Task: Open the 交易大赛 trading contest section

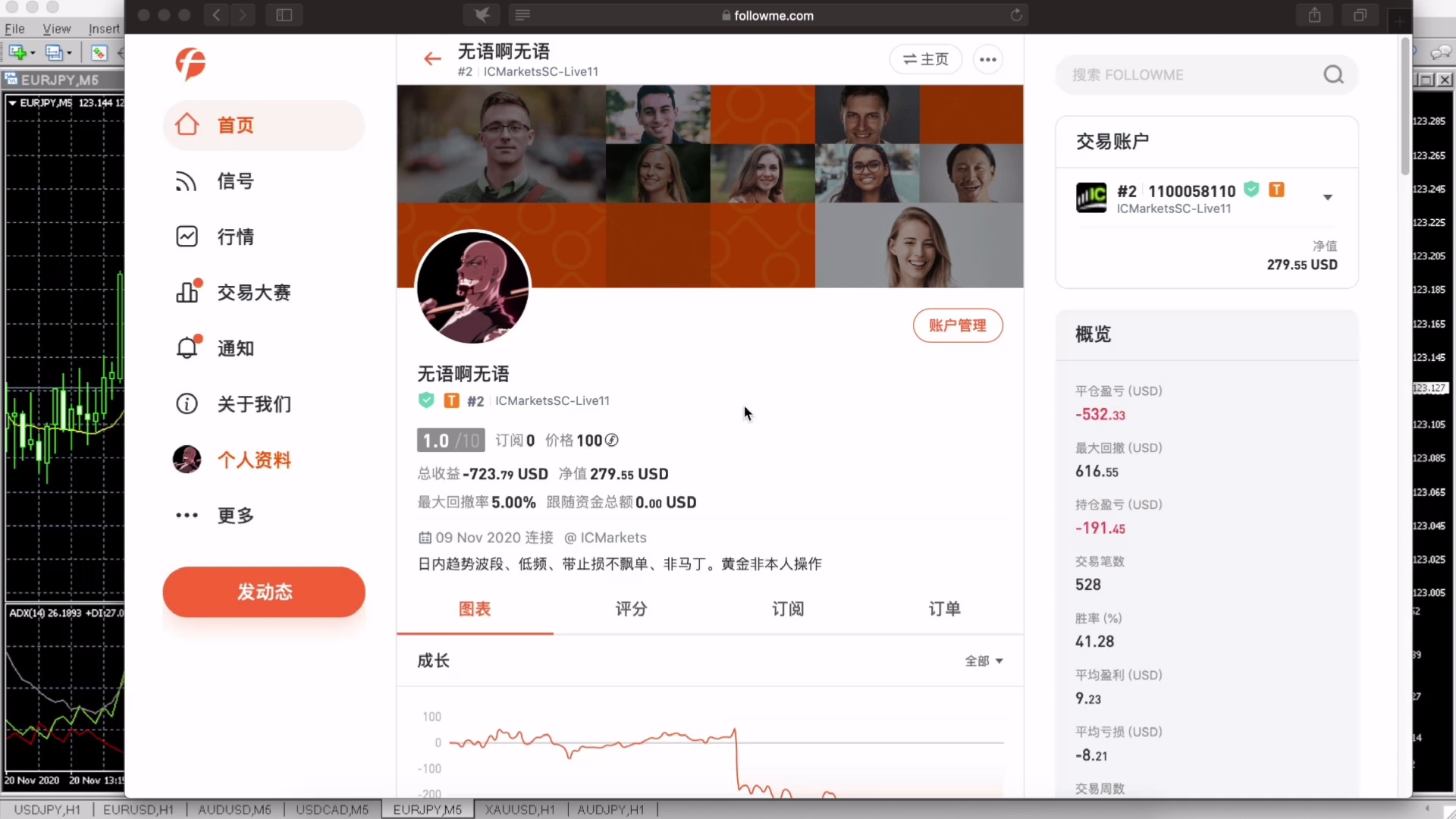Action: (253, 293)
